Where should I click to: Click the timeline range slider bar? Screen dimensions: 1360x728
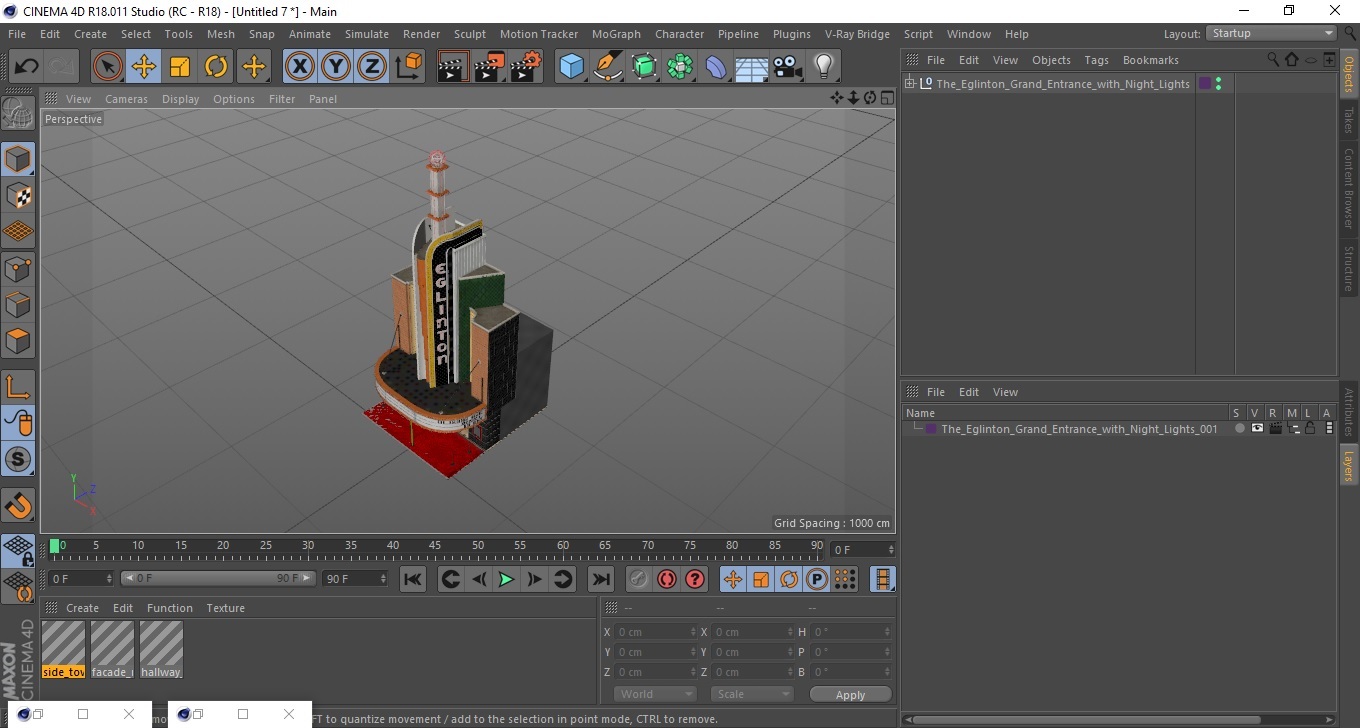click(x=218, y=578)
